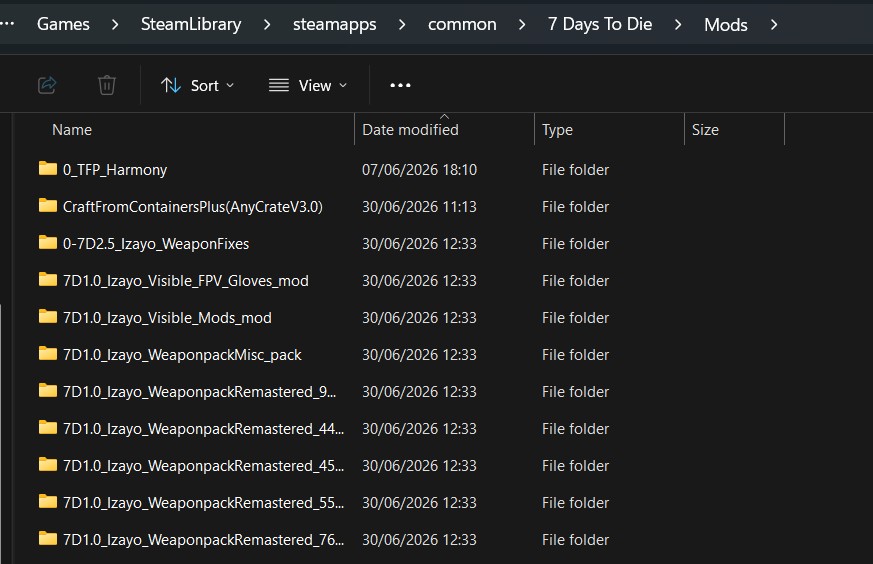Image resolution: width=873 pixels, height=564 pixels.
Task: Expand chevron after common breadcrumb
Action: [x=522, y=24]
